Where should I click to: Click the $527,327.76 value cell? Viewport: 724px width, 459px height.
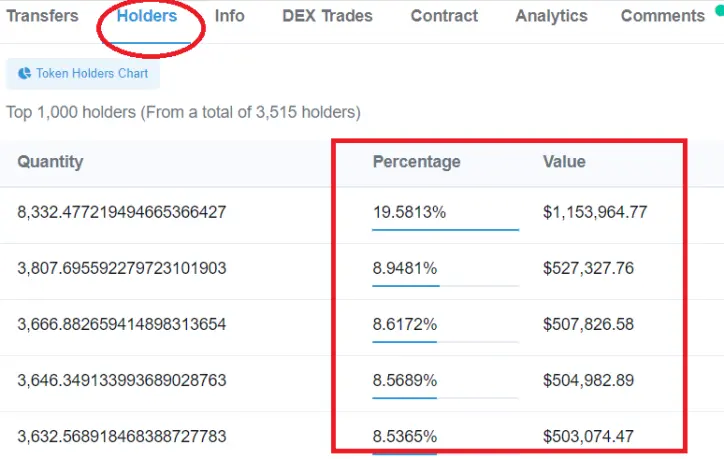588,268
